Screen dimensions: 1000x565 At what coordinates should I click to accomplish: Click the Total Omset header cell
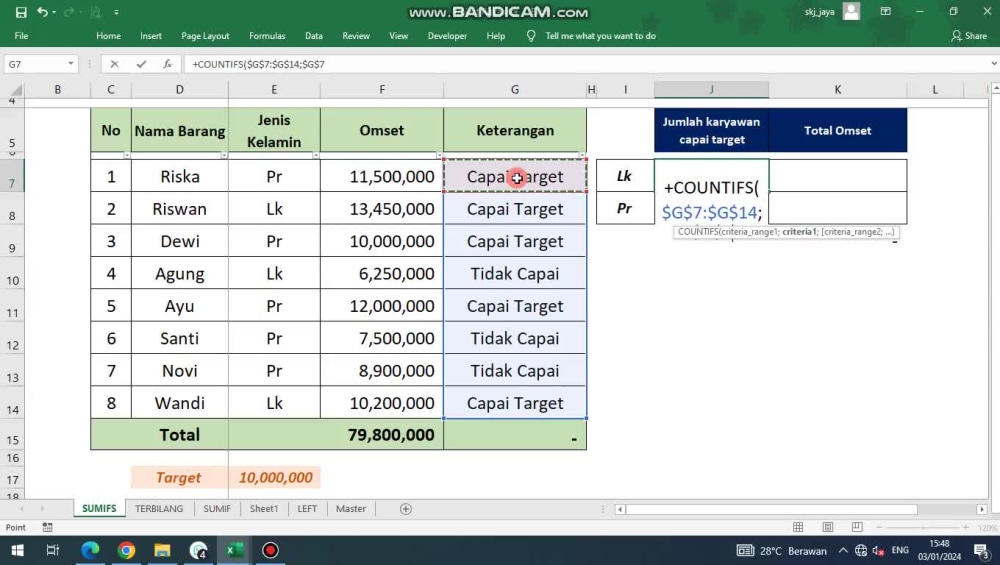pos(837,131)
